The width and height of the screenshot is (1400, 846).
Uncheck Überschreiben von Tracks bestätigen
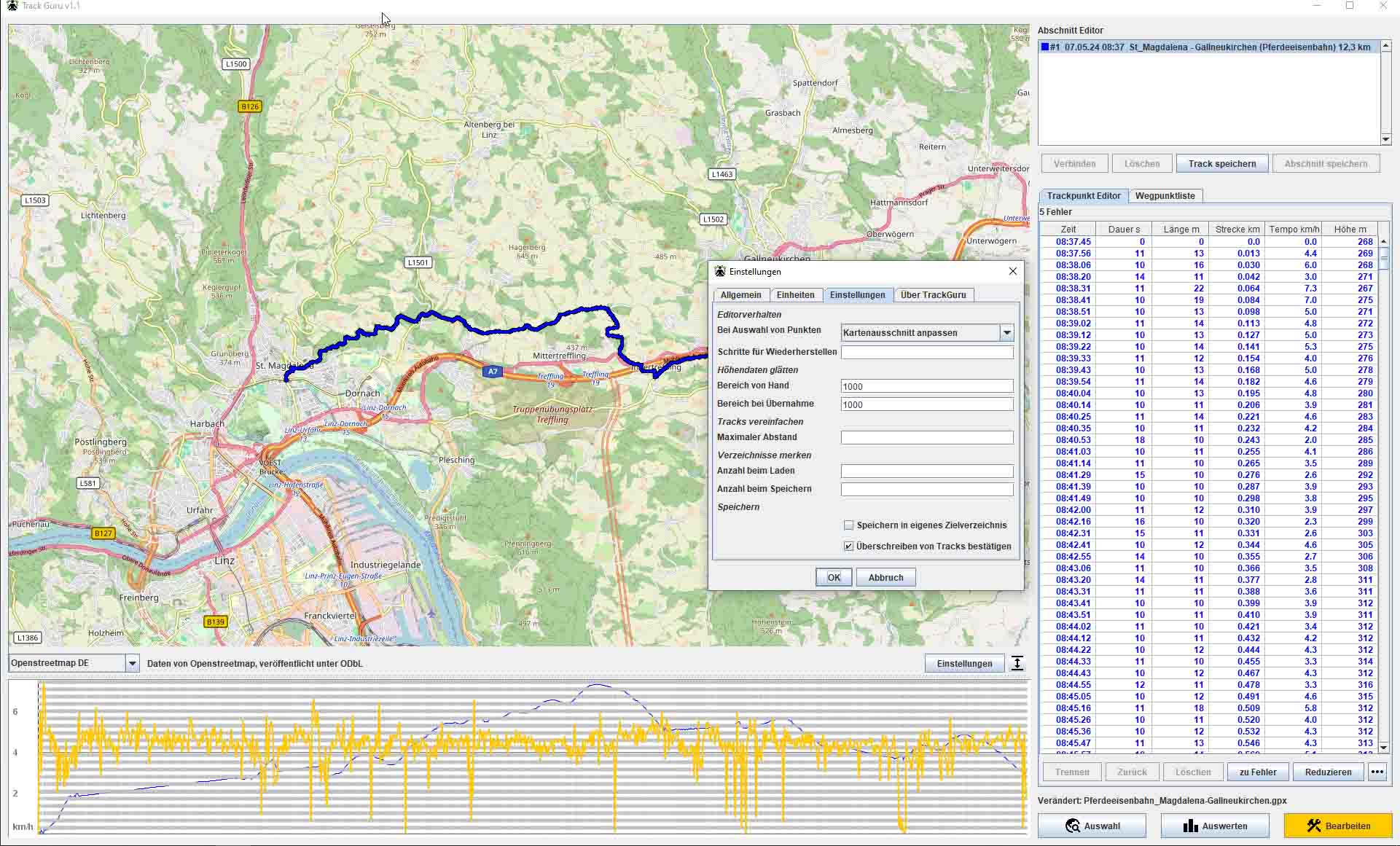(848, 546)
